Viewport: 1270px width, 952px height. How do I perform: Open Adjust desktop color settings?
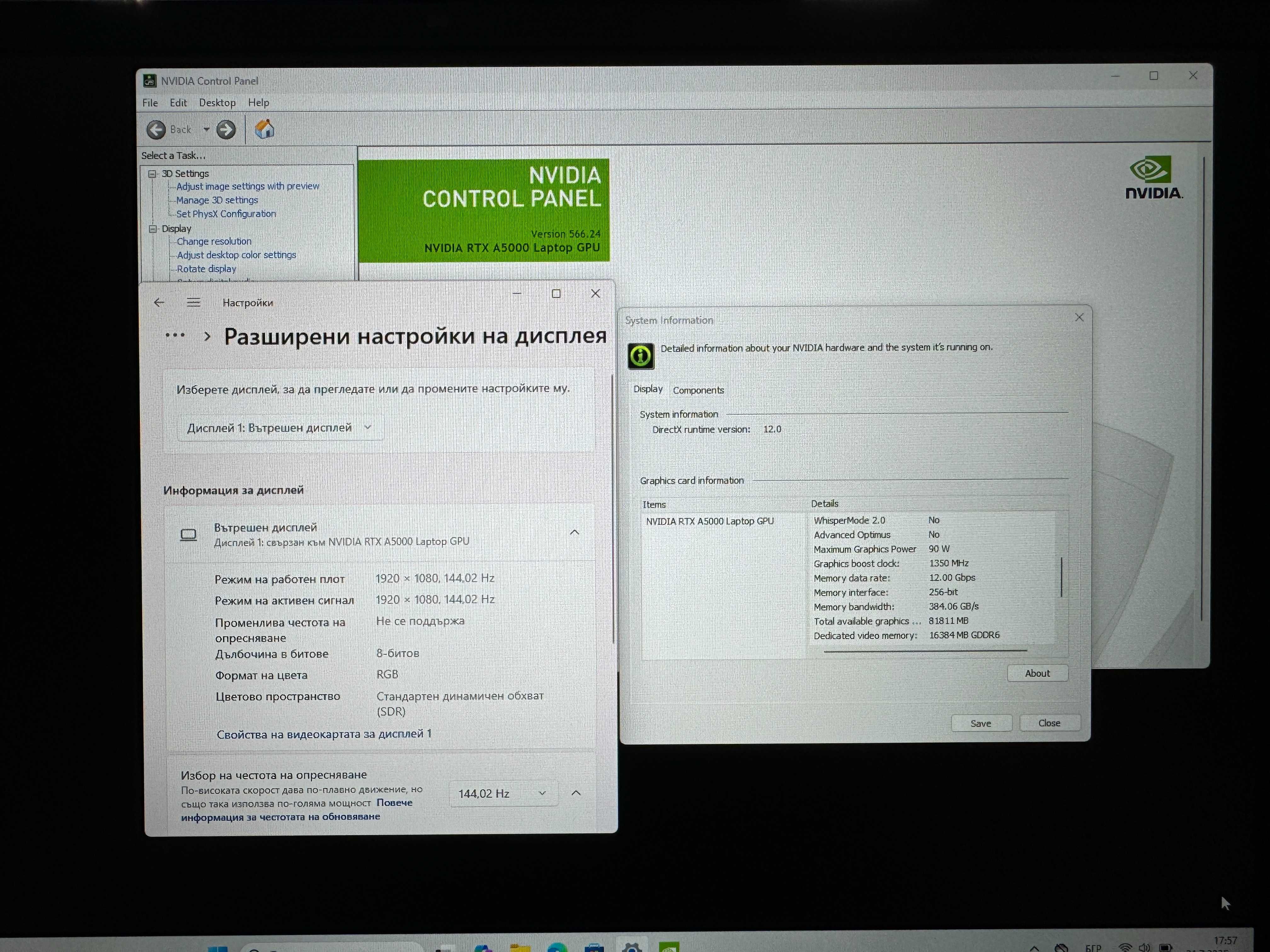click(237, 255)
